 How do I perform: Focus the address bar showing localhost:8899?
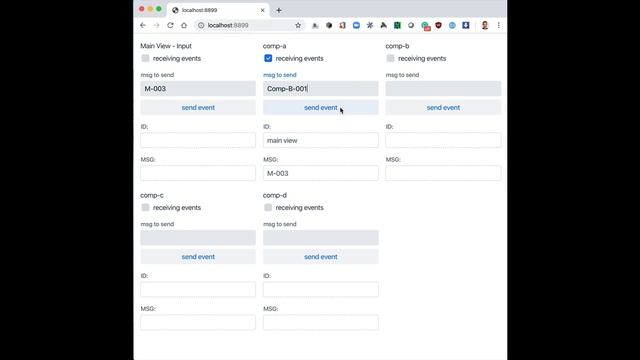tap(249, 25)
